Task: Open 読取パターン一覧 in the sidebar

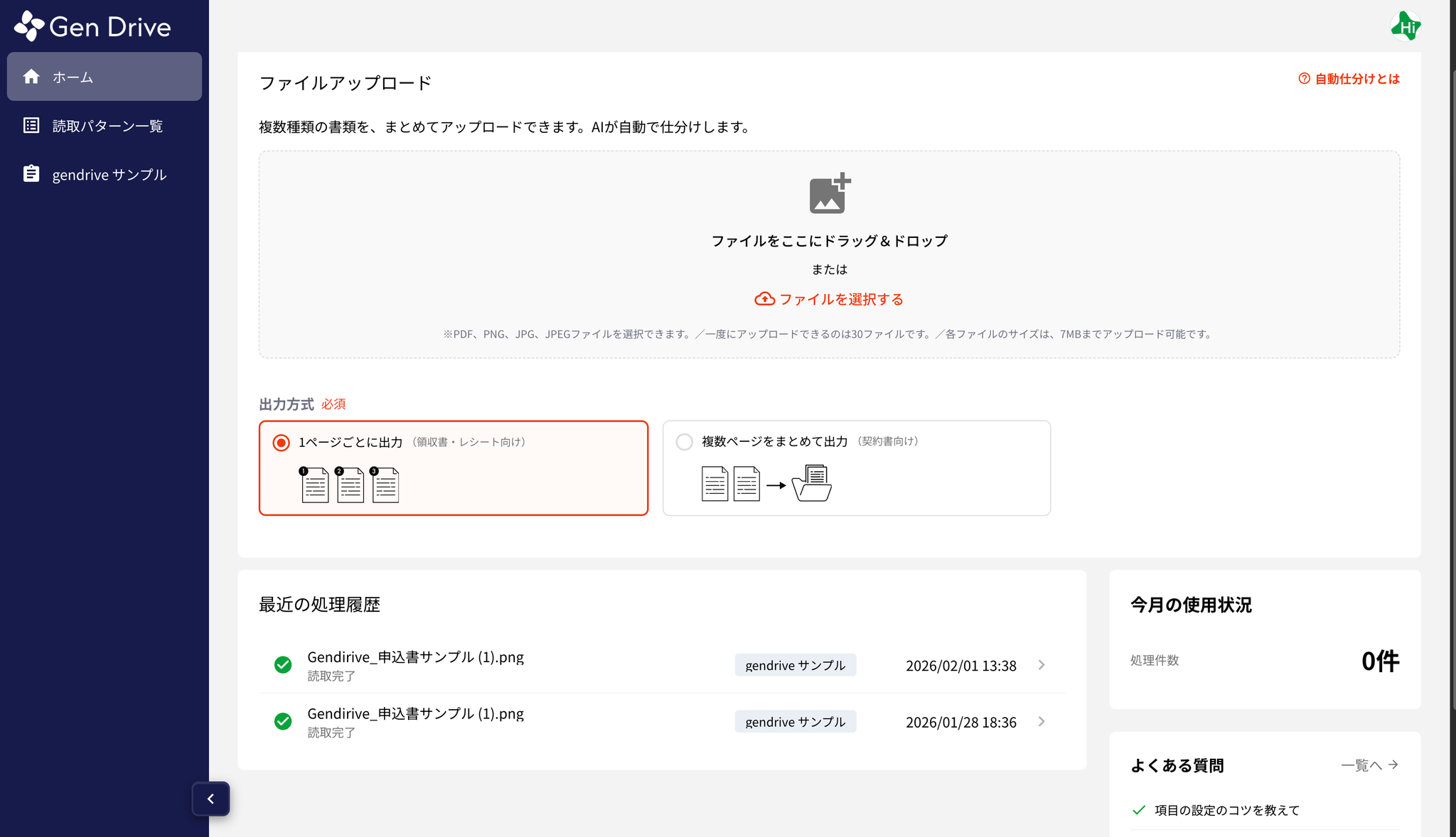Action: tap(107, 126)
